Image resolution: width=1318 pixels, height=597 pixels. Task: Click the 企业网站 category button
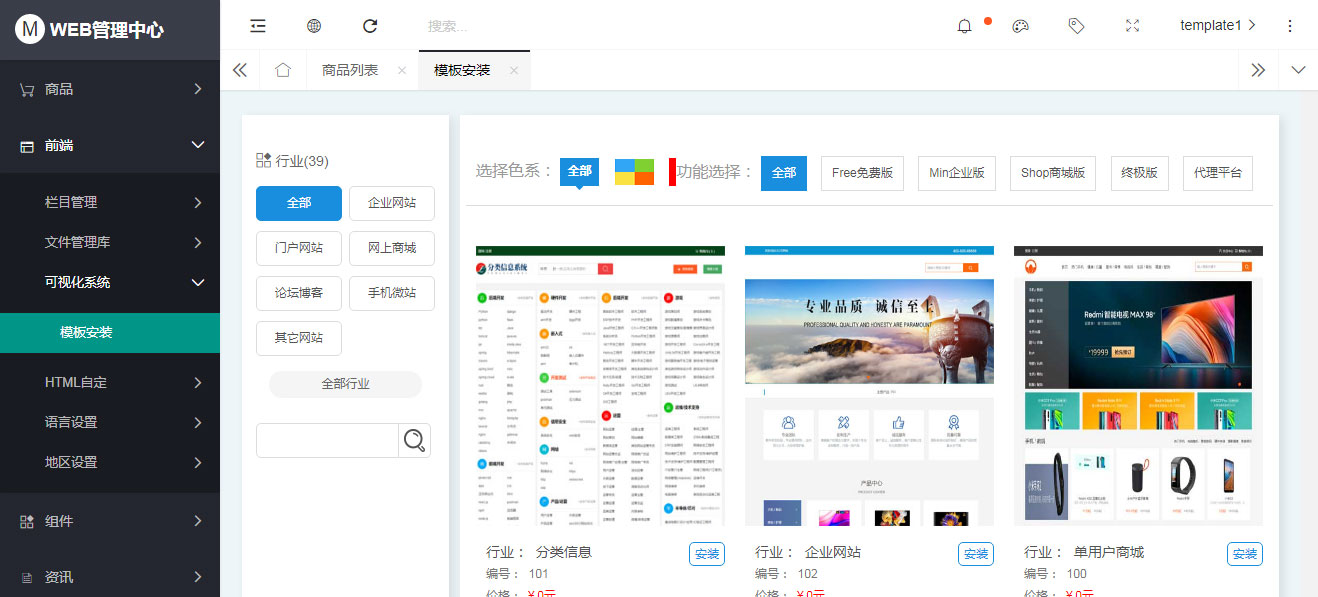(x=391, y=203)
